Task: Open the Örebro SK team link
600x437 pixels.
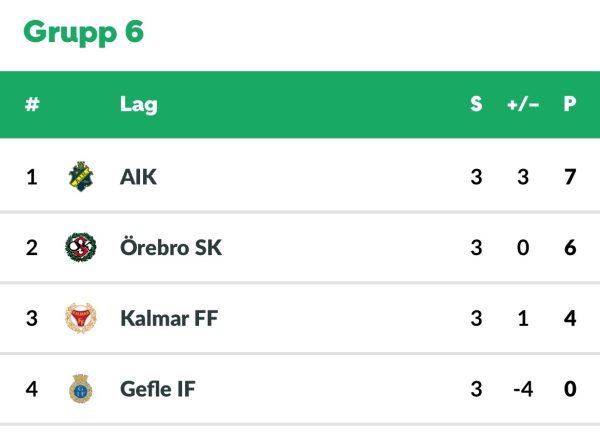Action: tap(171, 247)
